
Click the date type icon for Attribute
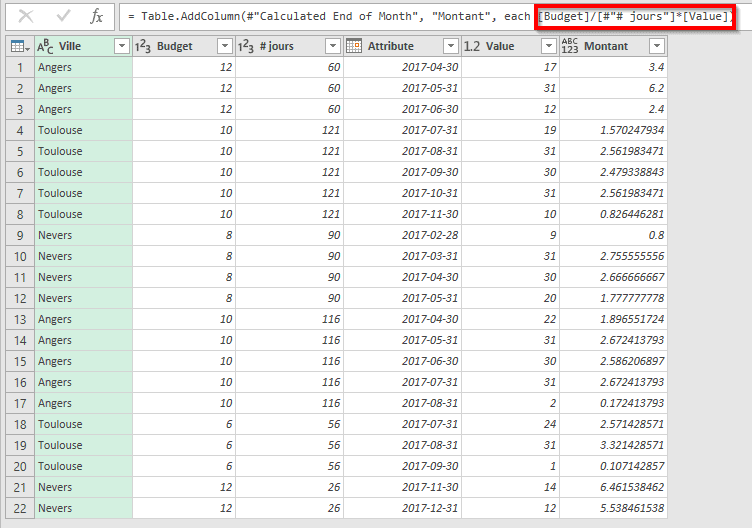(354, 46)
